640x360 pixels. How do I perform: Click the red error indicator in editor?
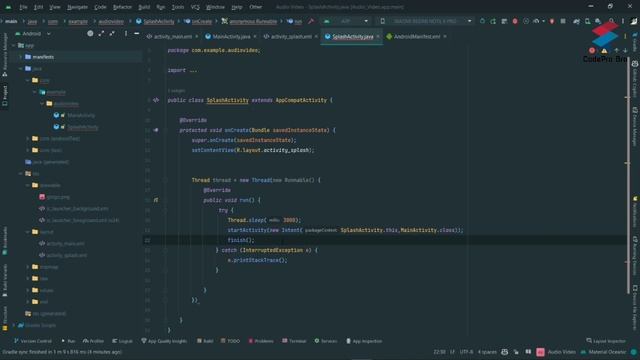(x=592, y=51)
